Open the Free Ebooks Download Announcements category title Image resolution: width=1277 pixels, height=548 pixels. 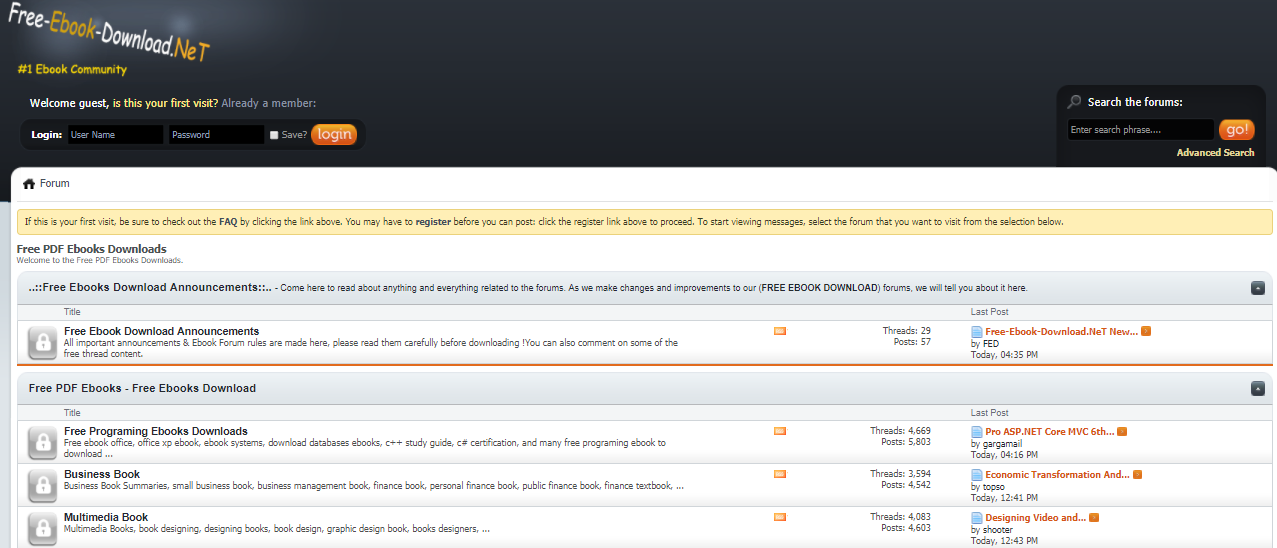(x=150, y=287)
